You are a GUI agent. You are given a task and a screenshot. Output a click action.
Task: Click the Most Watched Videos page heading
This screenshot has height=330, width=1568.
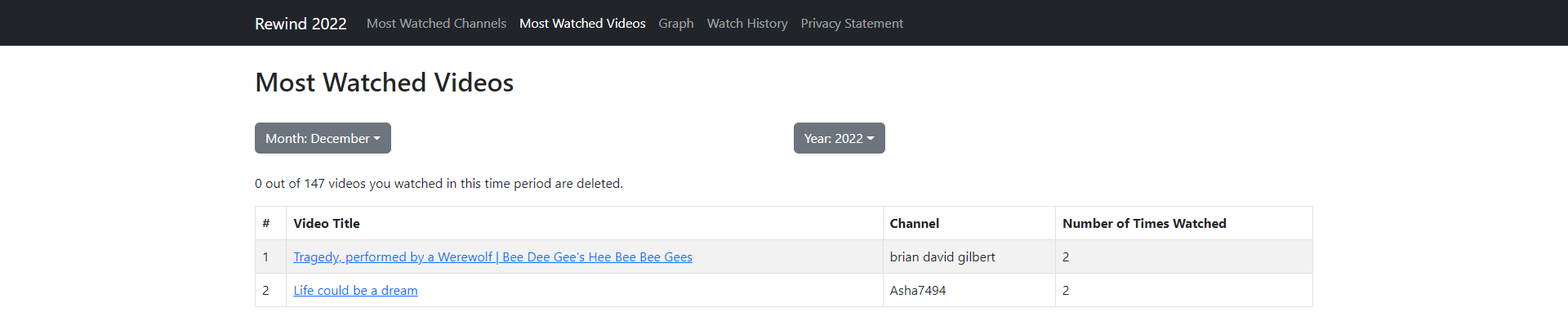384,82
